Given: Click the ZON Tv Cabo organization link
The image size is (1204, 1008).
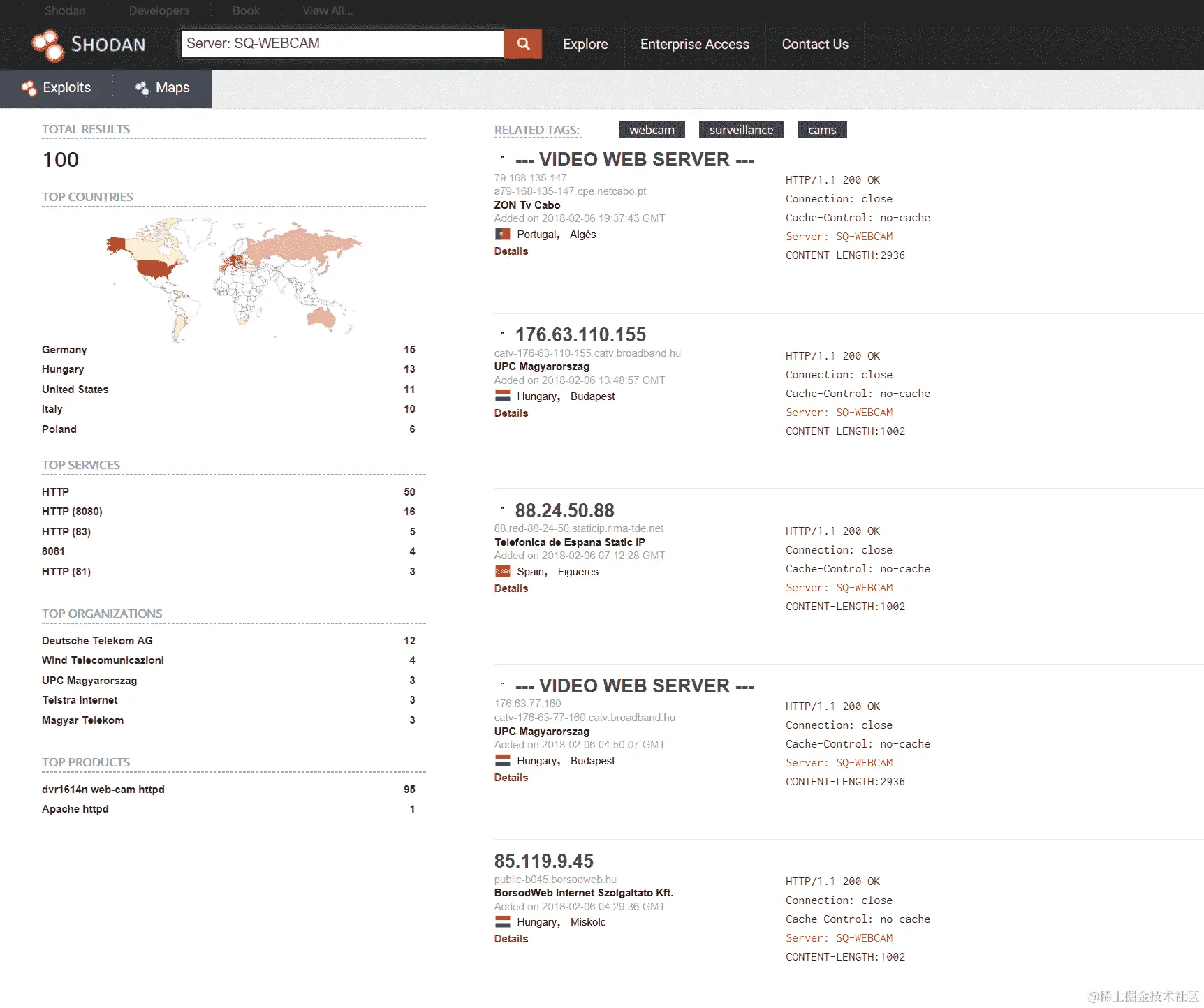Looking at the screenshot, I should (x=527, y=205).
